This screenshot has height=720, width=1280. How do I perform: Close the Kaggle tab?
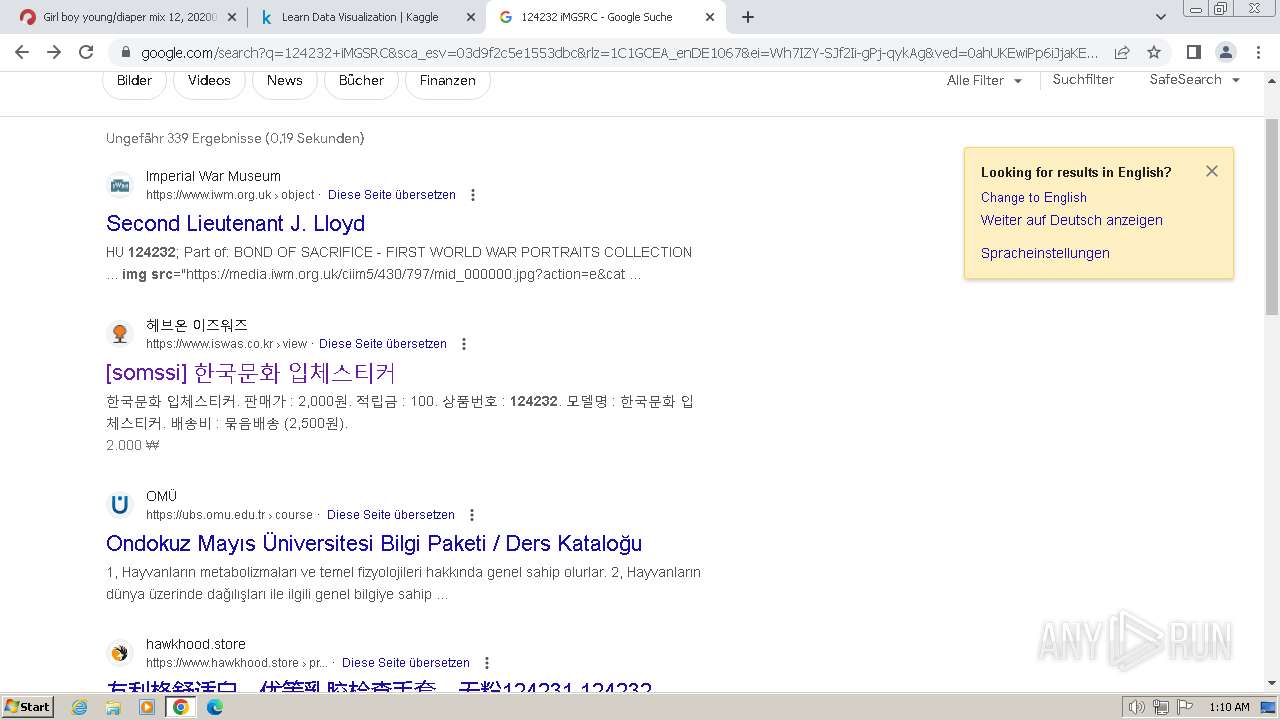pyautogui.click(x=471, y=17)
